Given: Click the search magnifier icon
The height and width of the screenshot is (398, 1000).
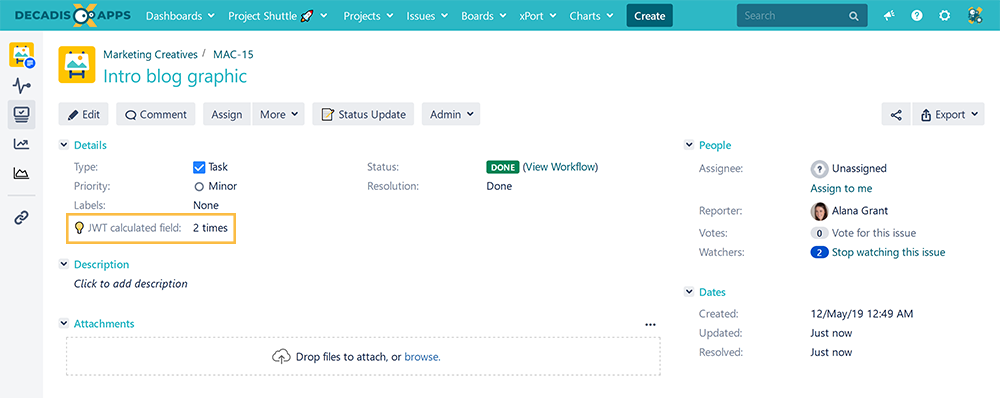Looking at the screenshot, I should [x=853, y=16].
